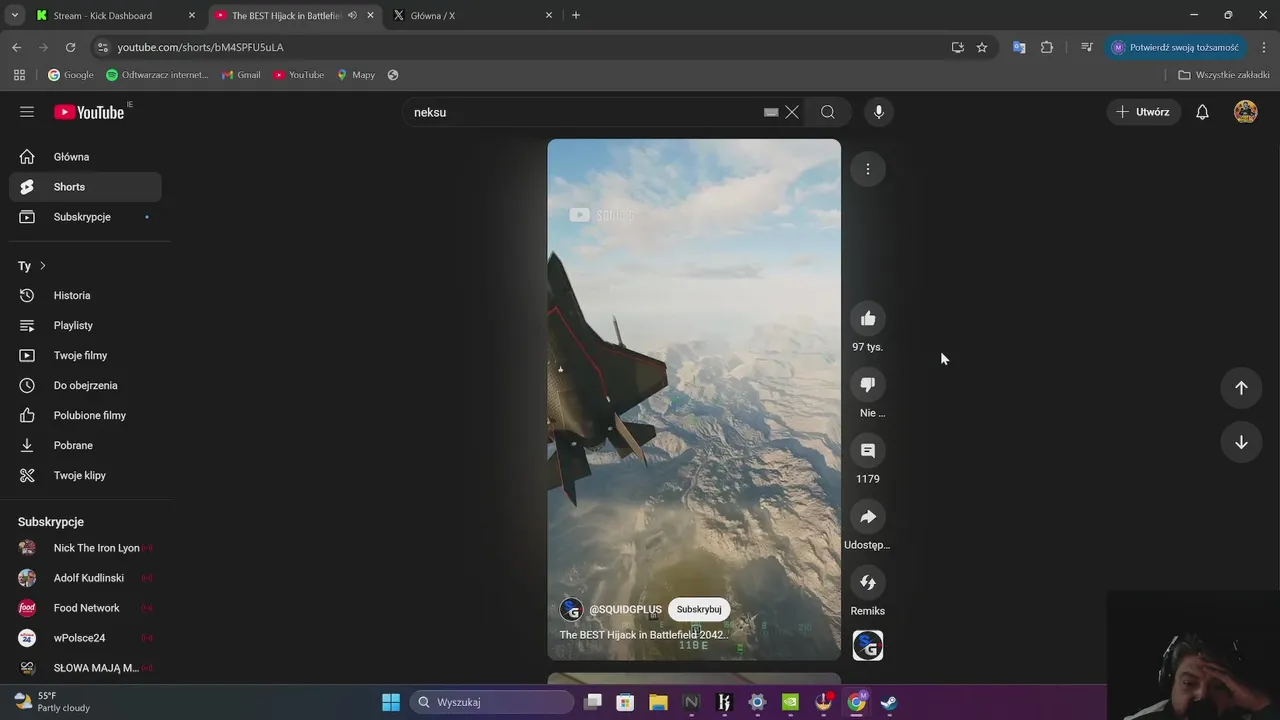Reload the page
The image size is (1280, 720).
click(x=70, y=47)
